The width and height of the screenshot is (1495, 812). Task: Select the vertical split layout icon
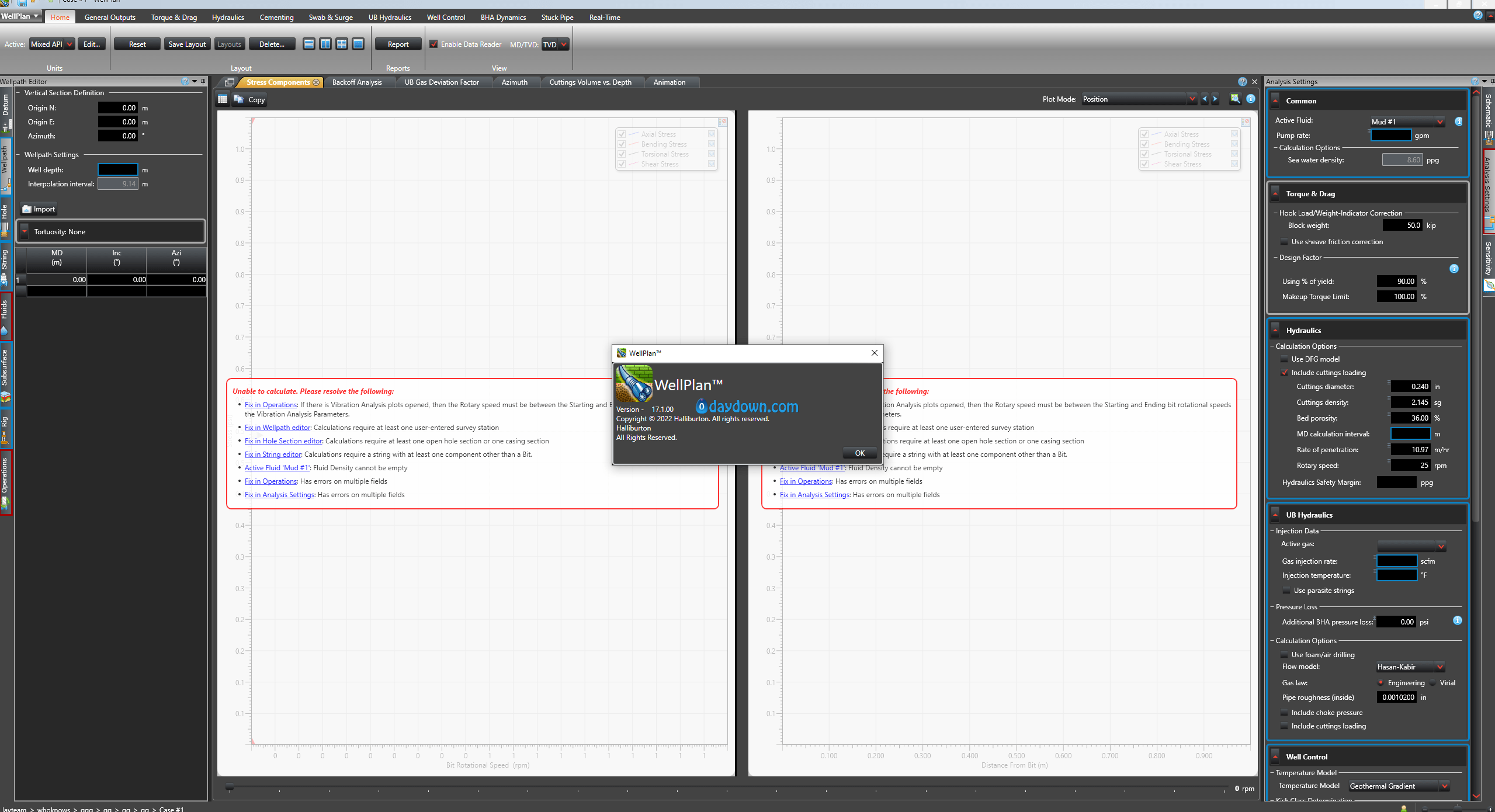click(325, 44)
